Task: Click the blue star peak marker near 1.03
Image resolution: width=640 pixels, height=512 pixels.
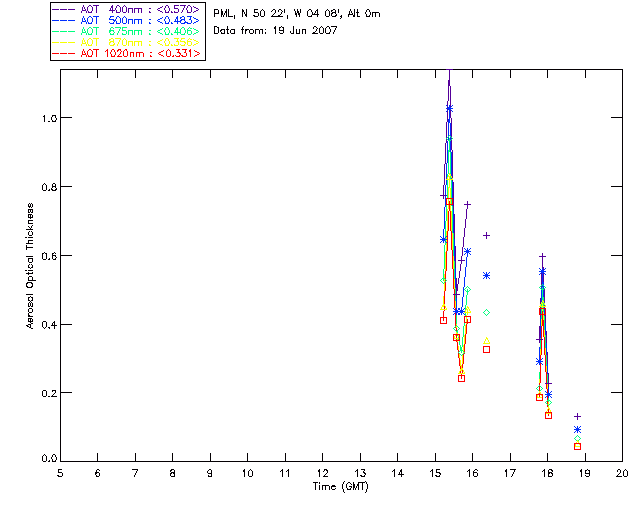Action: tap(449, 109)
